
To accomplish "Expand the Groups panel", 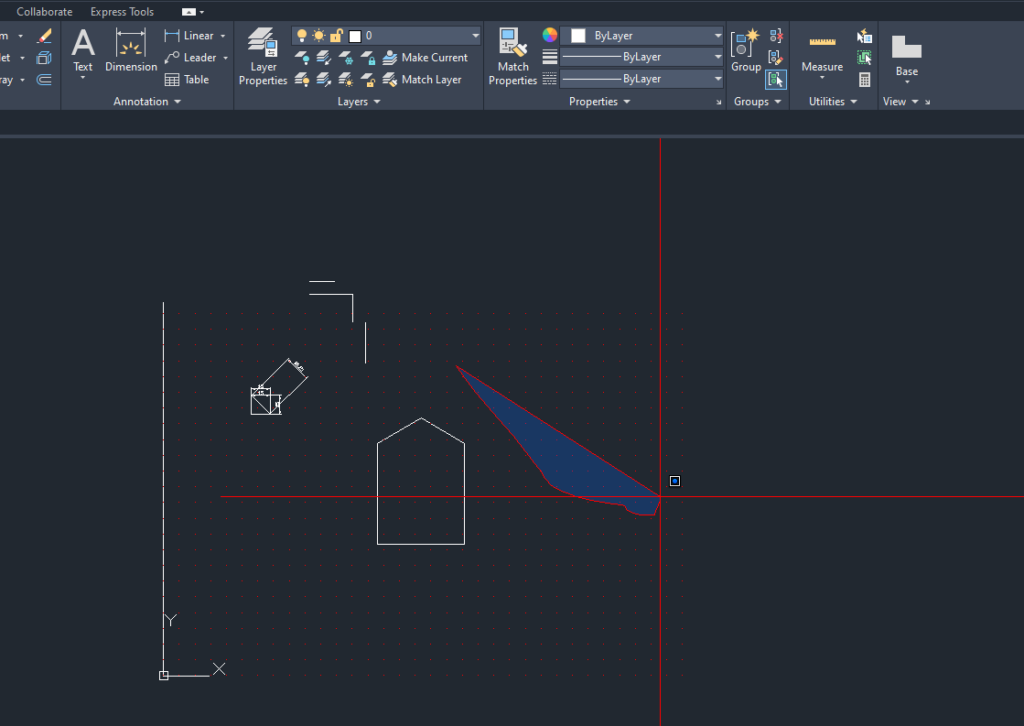I will pos(758,101).
